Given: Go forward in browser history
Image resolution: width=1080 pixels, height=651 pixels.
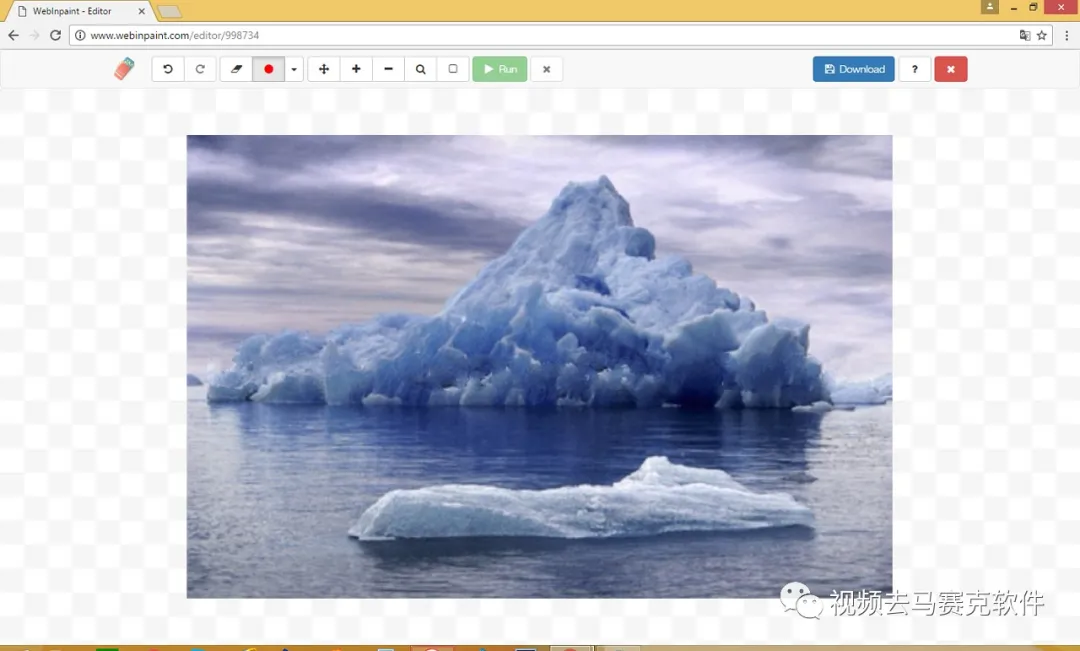Looking at the screenshot, I should [x=34, y=35].
